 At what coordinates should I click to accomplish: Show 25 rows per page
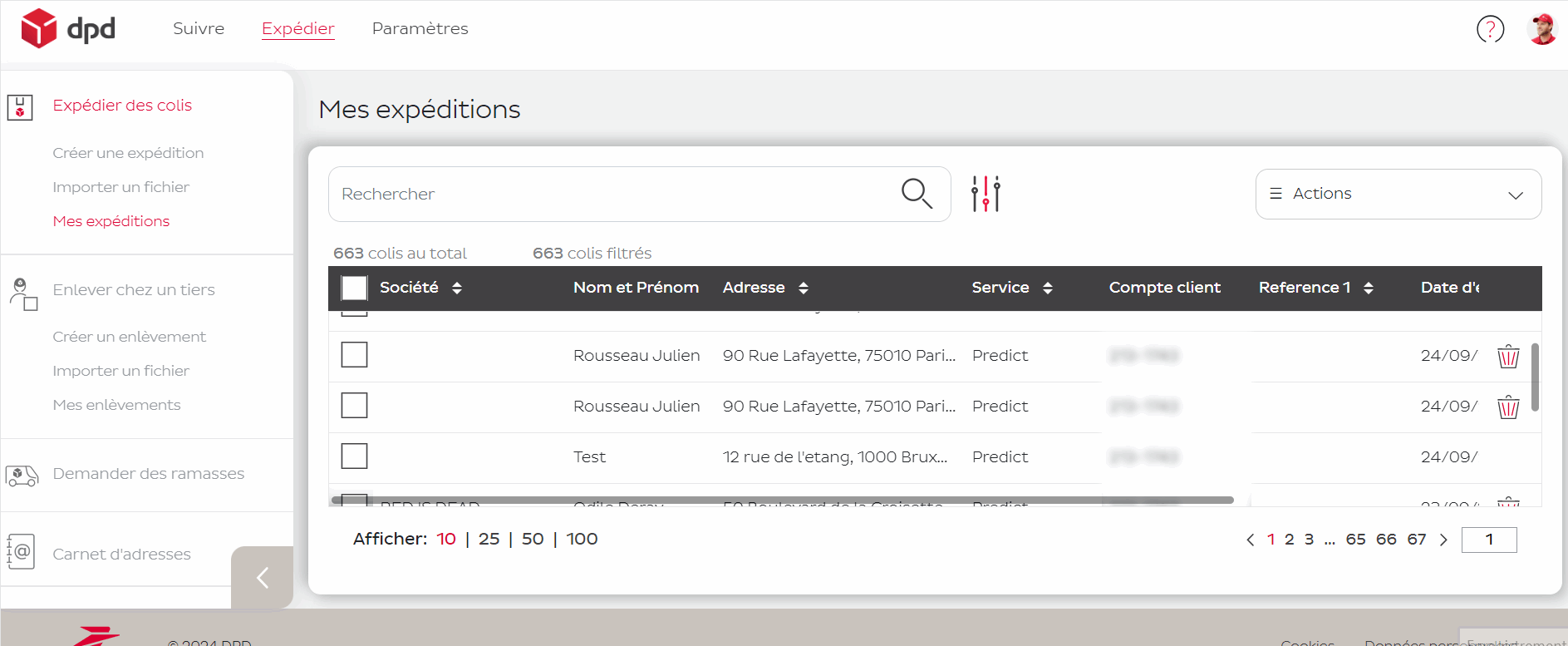click(x=489, y=539)
